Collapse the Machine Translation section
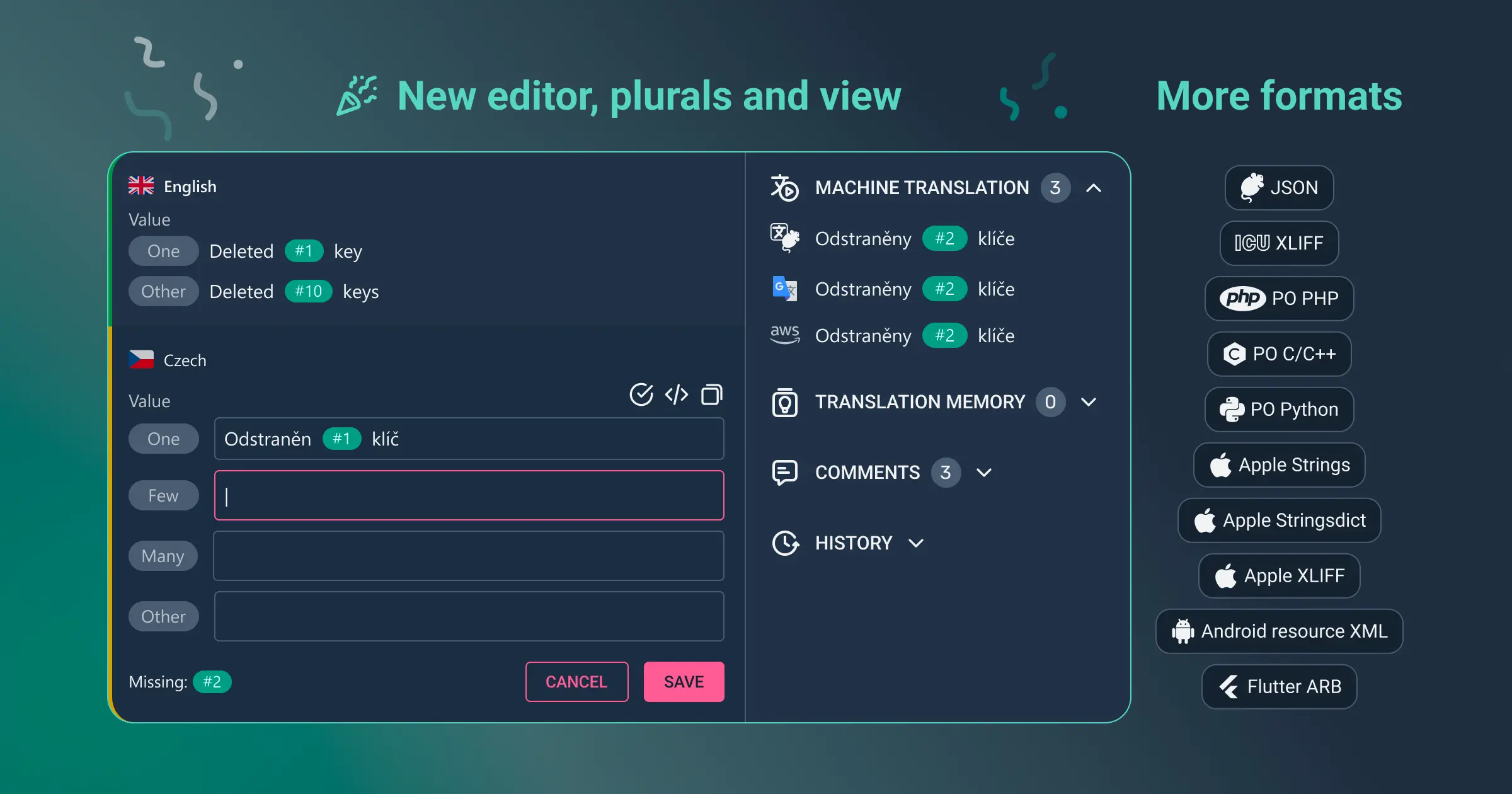1512x794 pixels. [1094, 187]
